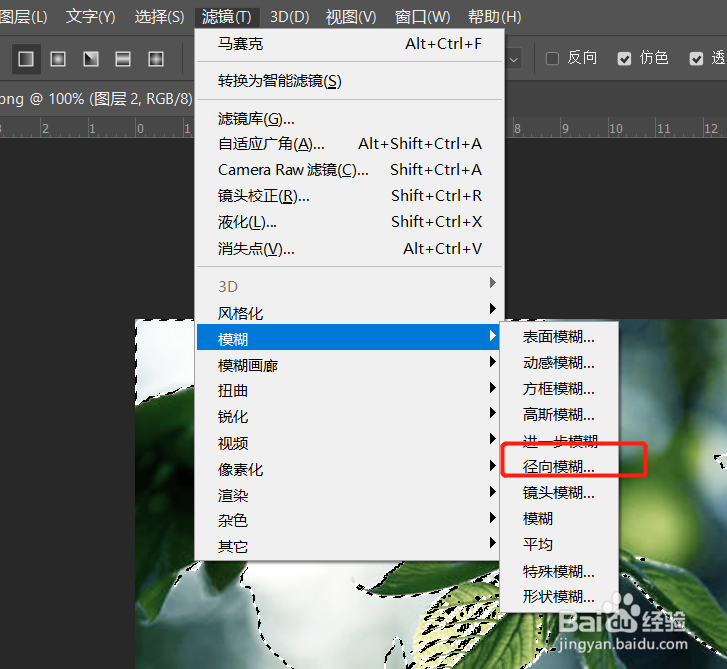This screenshot has width=727, height=669.
Task: Select the diamond gradient type icon
Action: coord(156,59)
